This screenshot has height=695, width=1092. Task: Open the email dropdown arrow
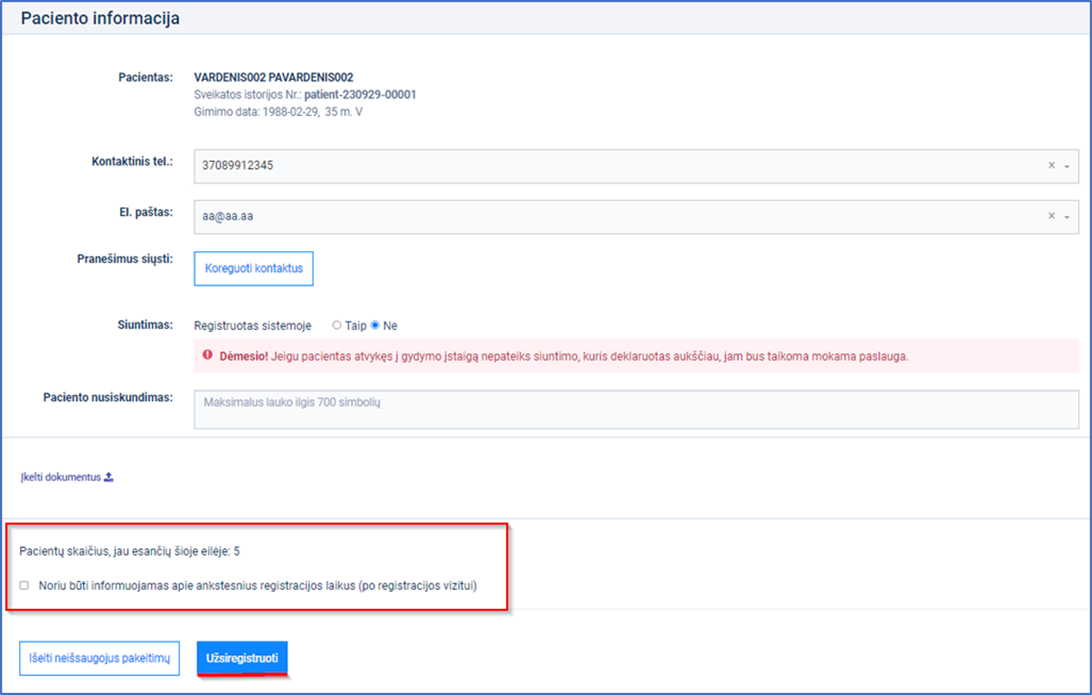(1067, 217)
